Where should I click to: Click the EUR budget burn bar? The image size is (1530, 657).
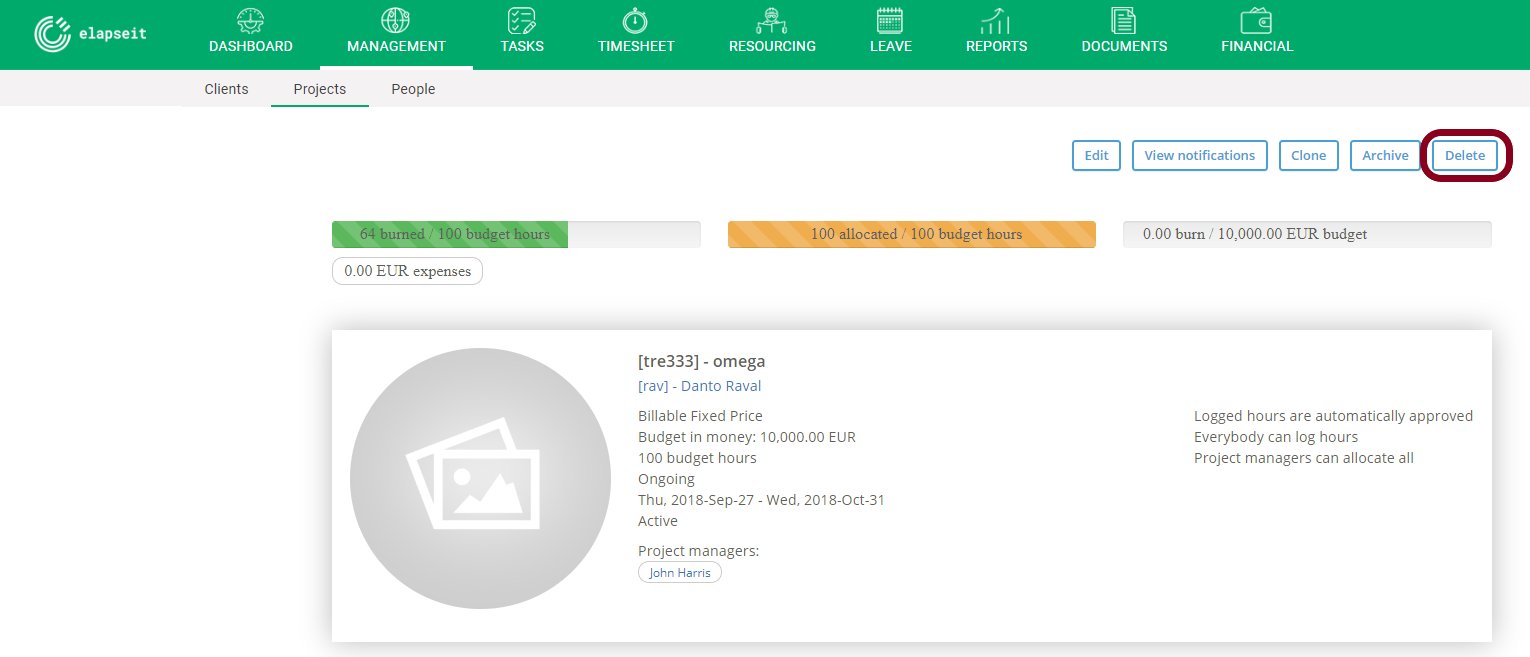tap(1307, 234)
